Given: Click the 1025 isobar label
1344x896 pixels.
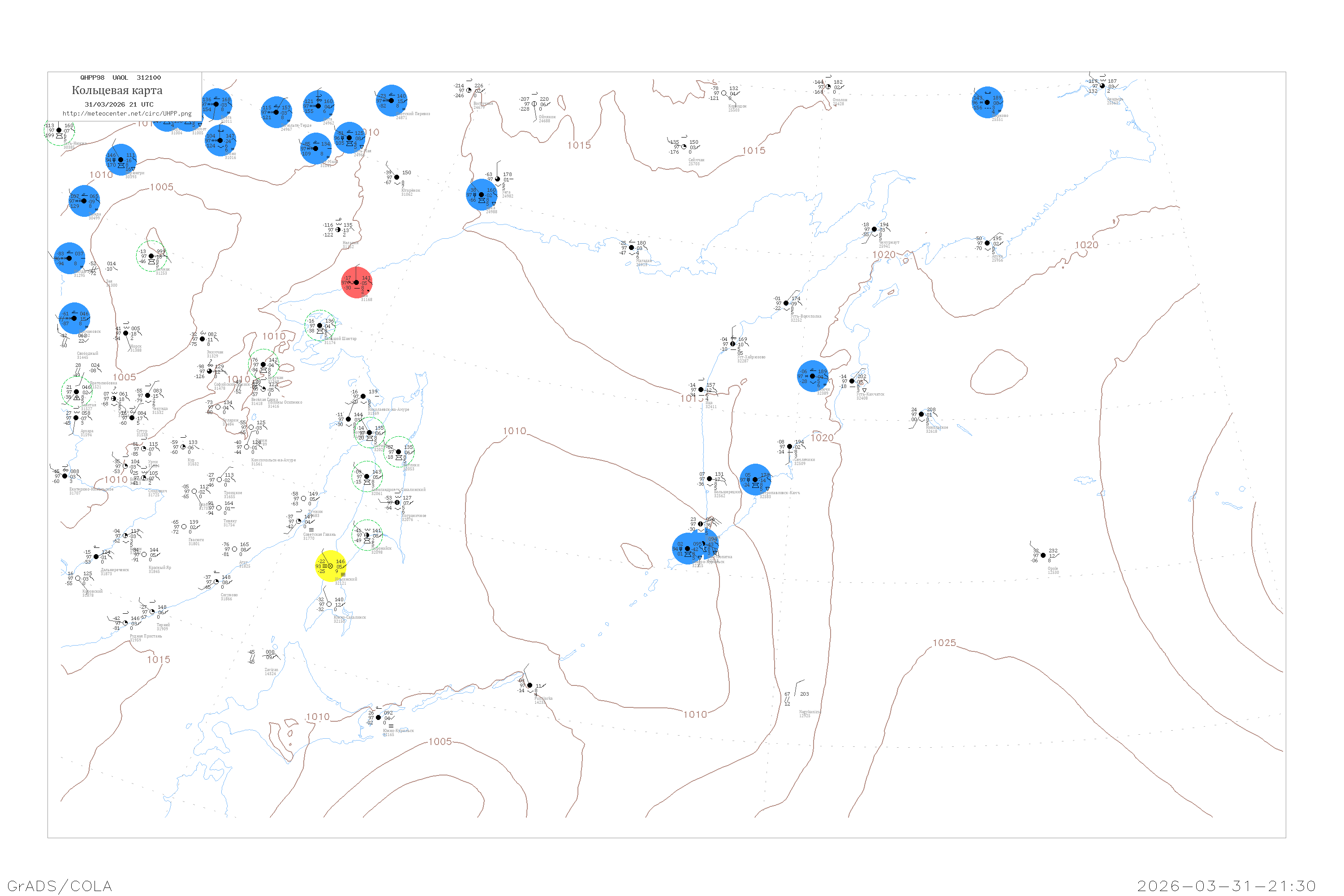Looking at the screenshot, I should [x=944, y=643].
